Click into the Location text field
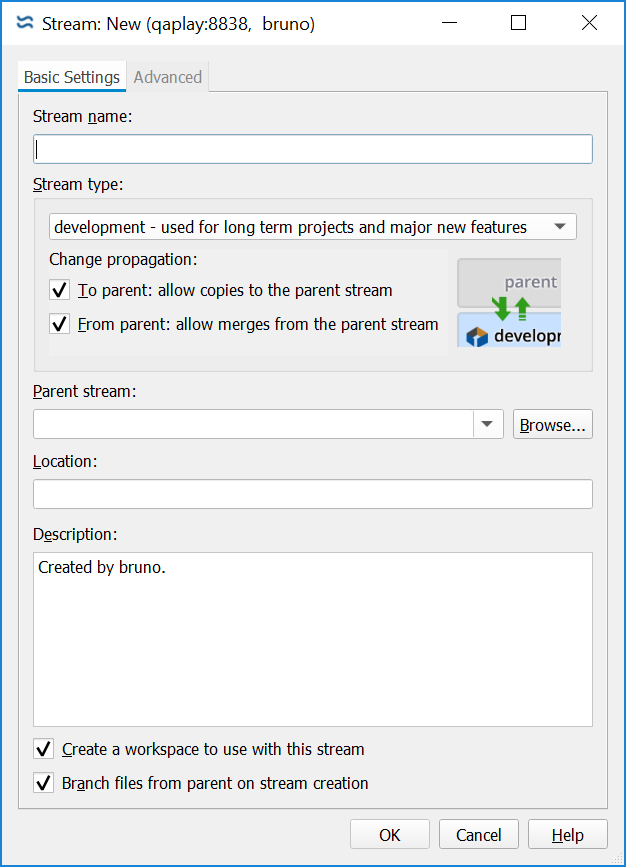 (x=312, y=494)
